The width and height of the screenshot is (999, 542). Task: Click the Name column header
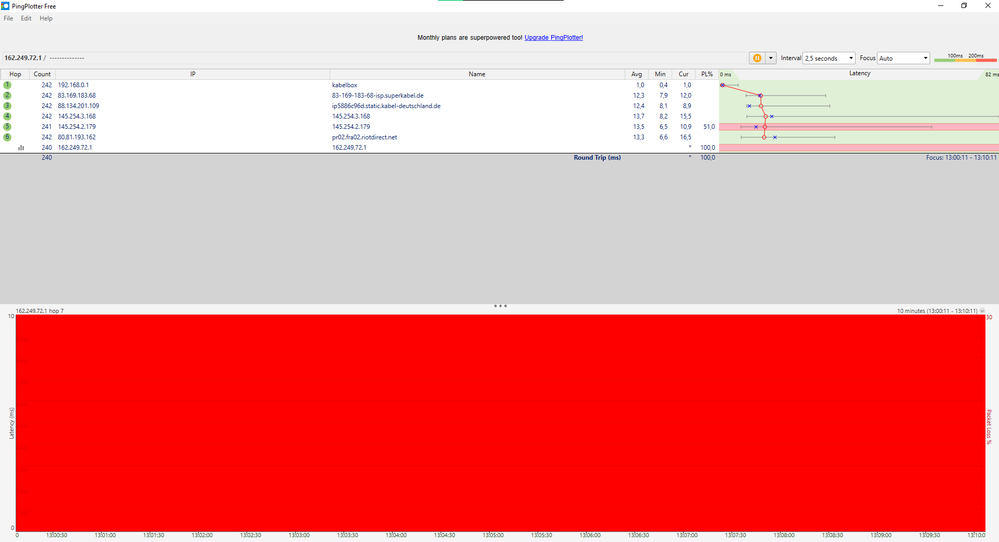[477, 74]
